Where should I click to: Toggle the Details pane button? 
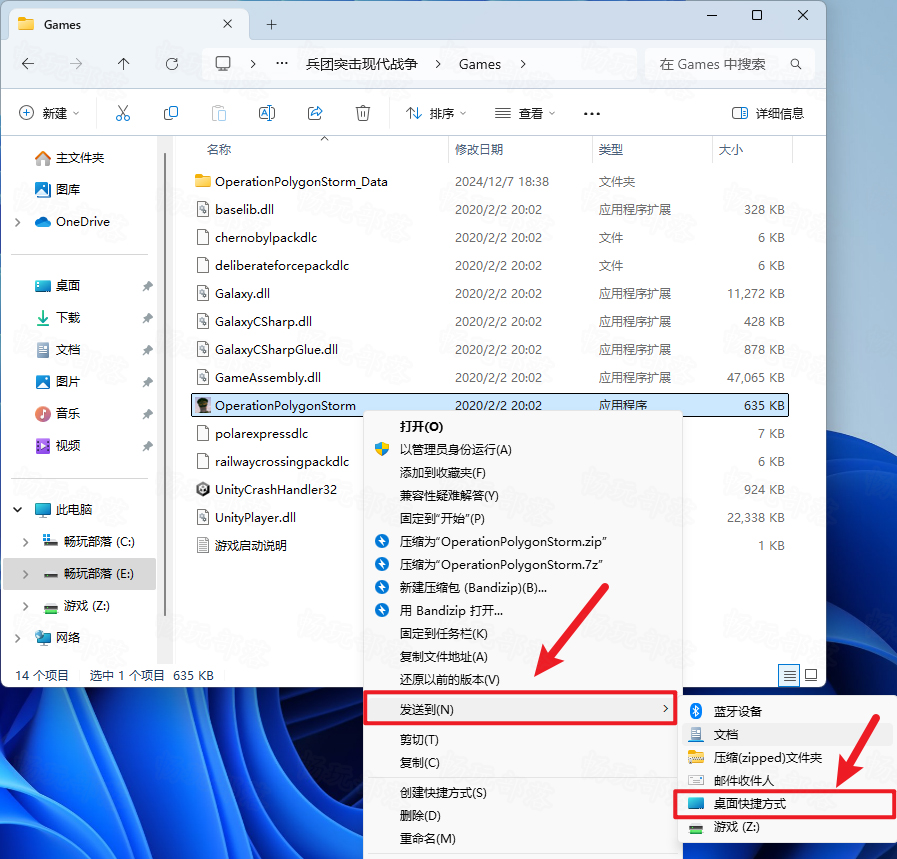point(768,113)
